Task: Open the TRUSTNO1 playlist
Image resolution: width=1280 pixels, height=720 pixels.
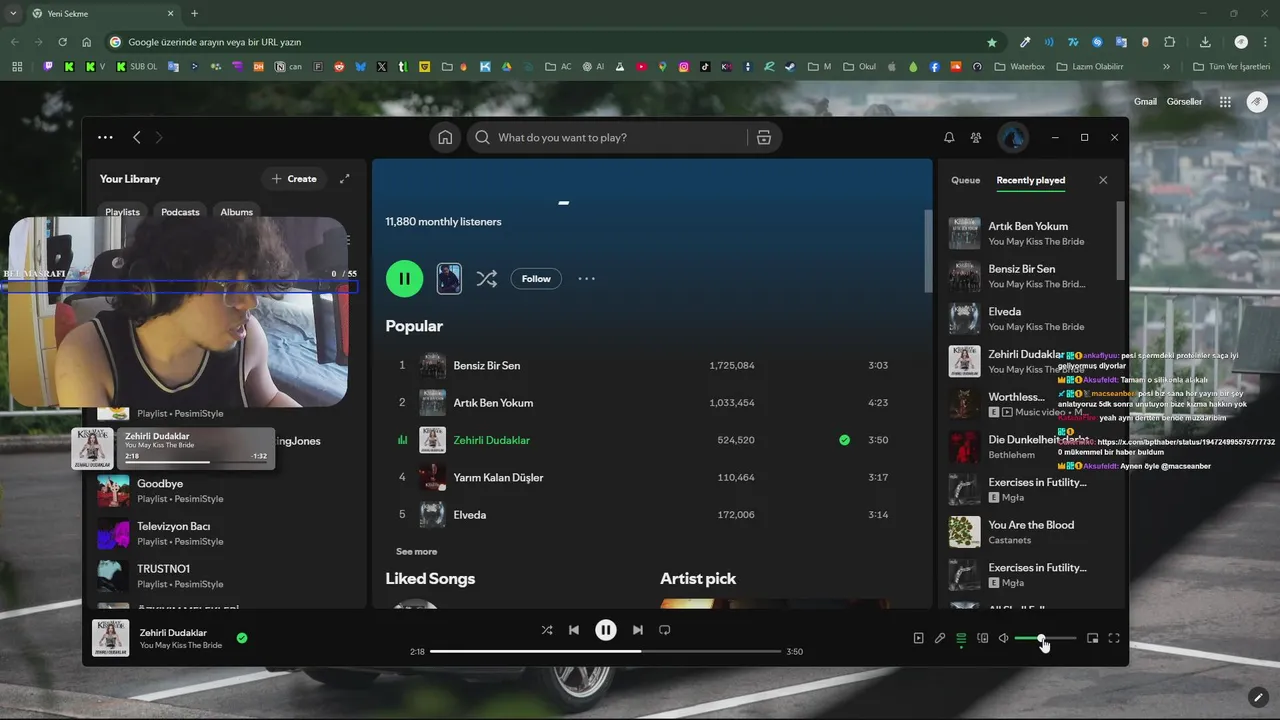Action: tap(225, 576)
